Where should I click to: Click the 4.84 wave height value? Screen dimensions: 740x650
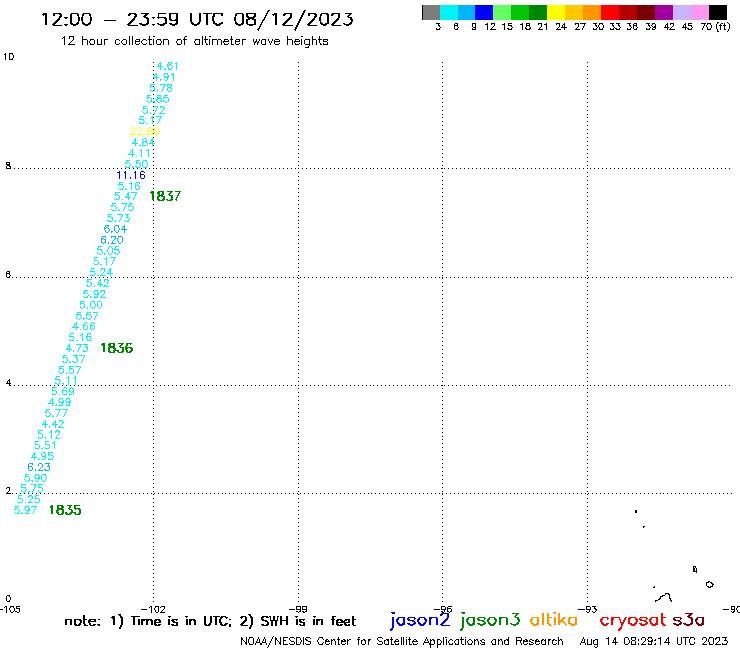click(x=143, y=142)
